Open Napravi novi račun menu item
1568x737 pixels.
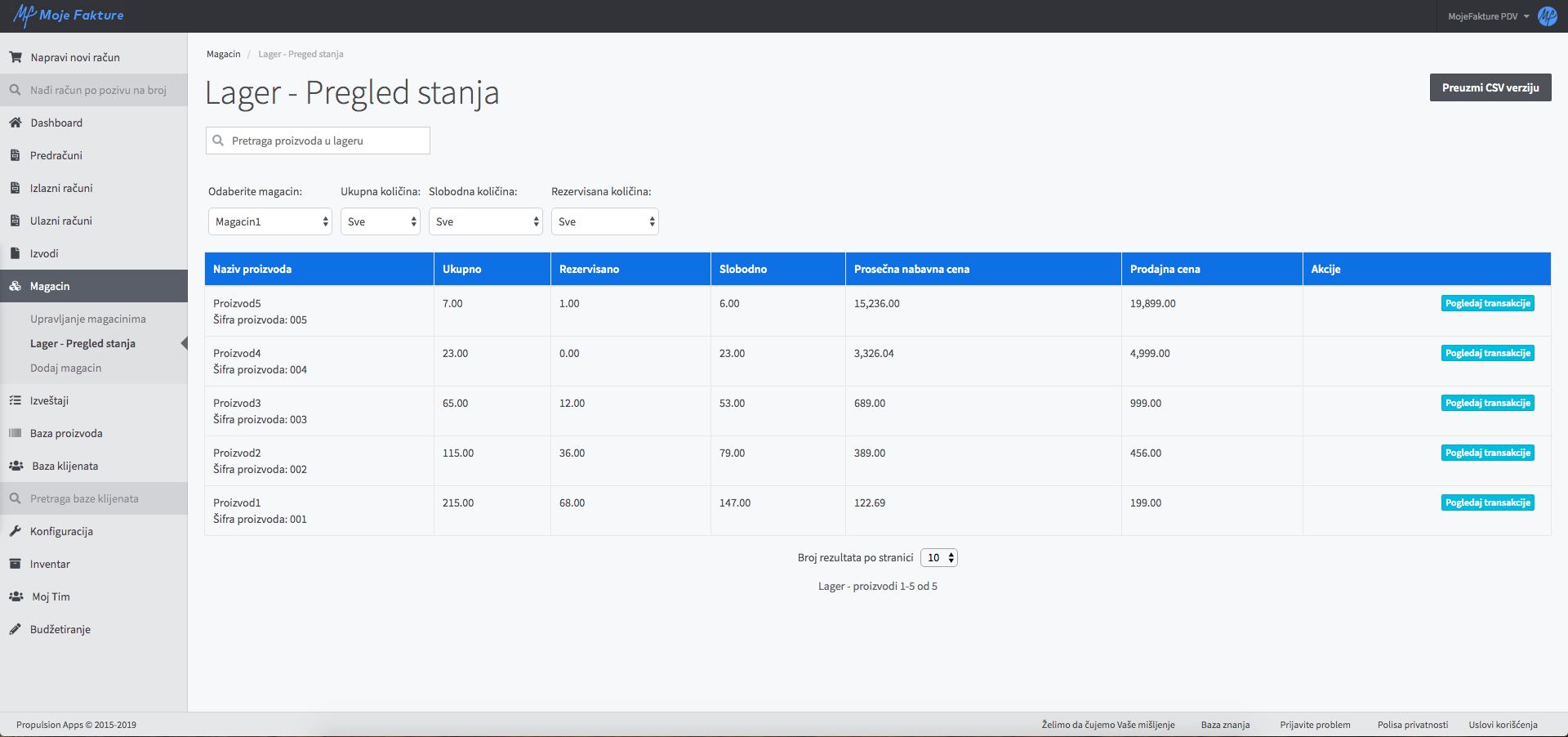[x=94, y=57]
